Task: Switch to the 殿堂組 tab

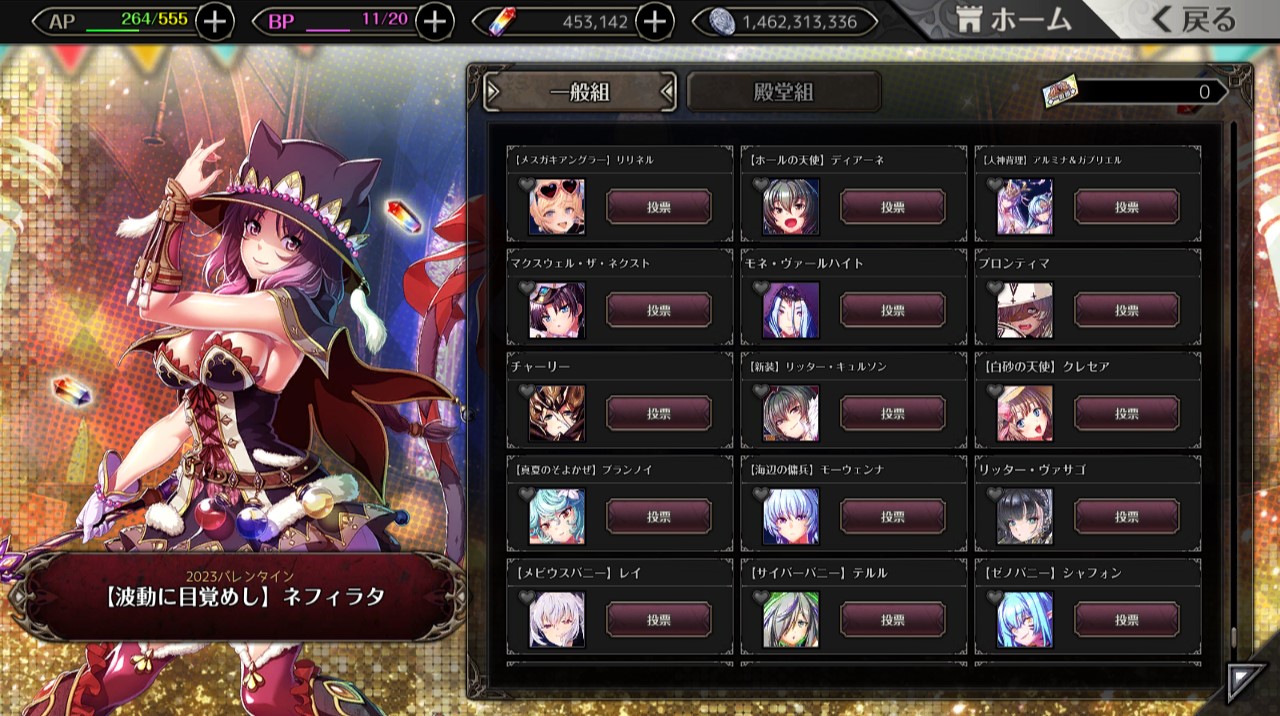Action: coord(784,93)
